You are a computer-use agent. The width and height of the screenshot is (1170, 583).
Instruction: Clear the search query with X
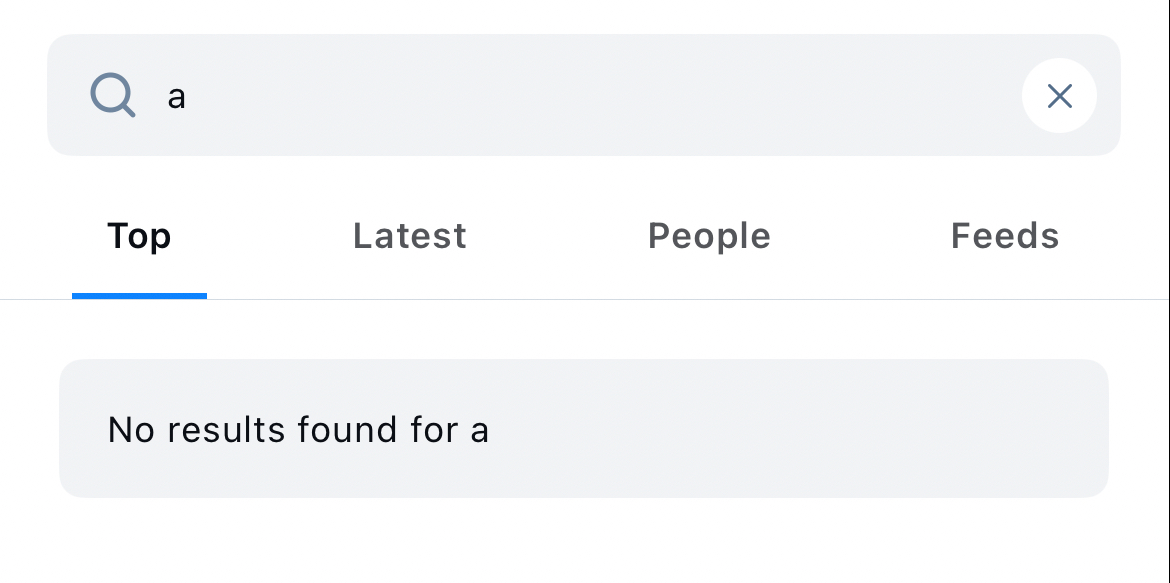[x=1059, y=96]
